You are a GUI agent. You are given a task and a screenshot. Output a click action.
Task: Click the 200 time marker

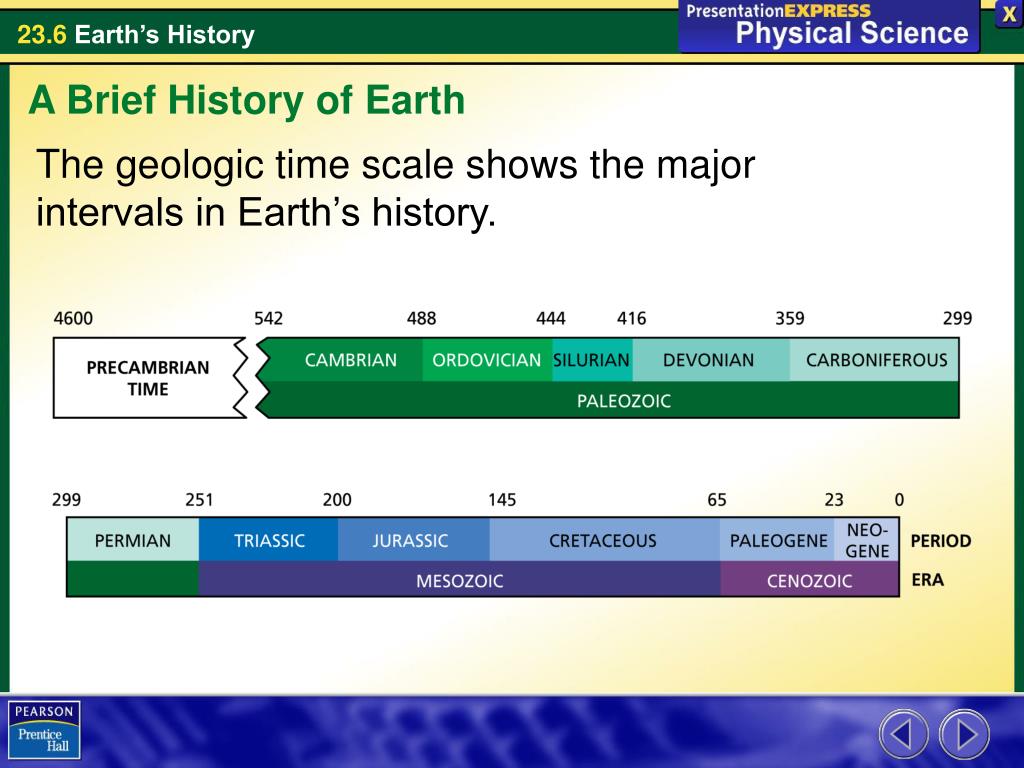pyautogui.click(x=337, y=500)
